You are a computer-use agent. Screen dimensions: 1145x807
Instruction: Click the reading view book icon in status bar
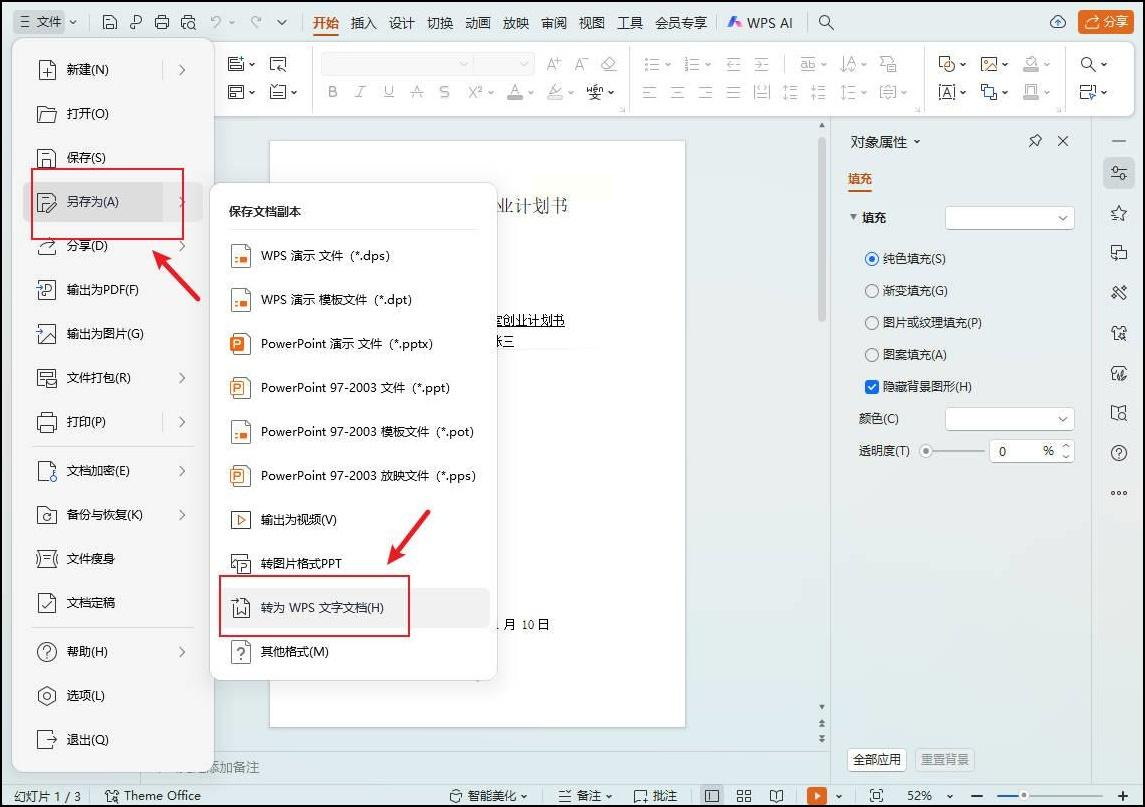[x=777, y=795]
